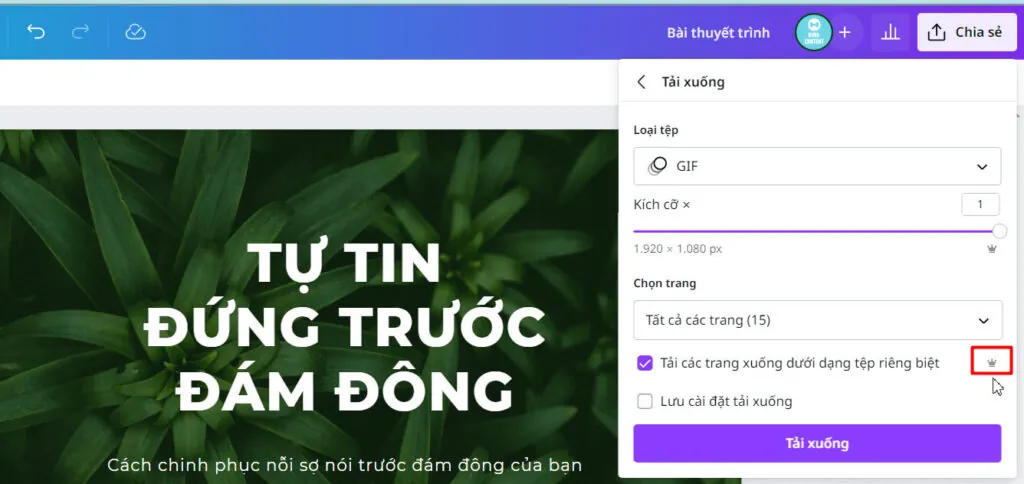The image size is (1024, 484).
Task: Click the Kích cỡ value field
Action: click(980, 204)
